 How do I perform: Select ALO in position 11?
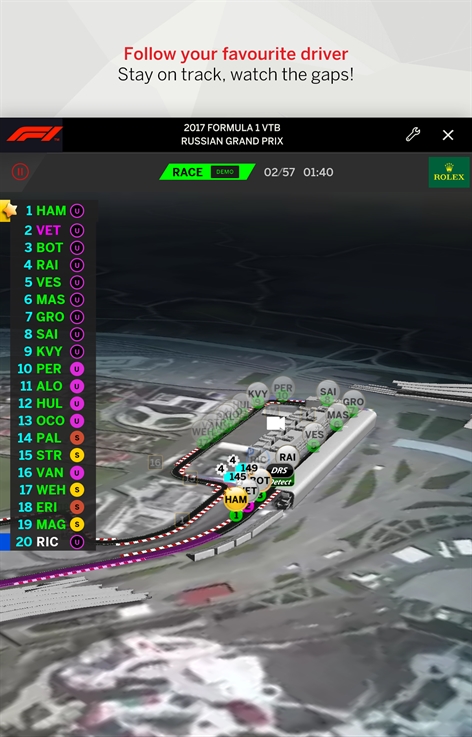pos(49,386)
